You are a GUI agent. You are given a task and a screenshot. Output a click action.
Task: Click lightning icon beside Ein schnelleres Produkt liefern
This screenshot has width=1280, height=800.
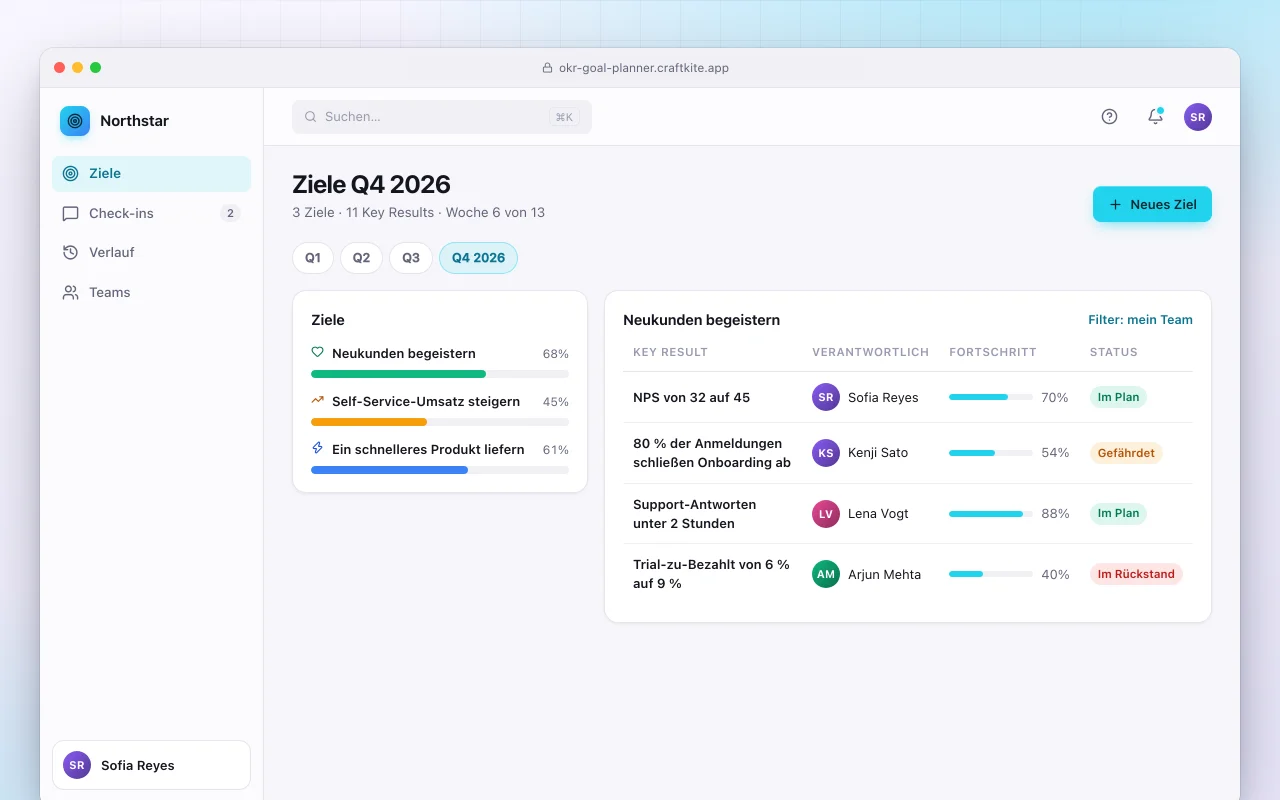(x=318, y=448)
